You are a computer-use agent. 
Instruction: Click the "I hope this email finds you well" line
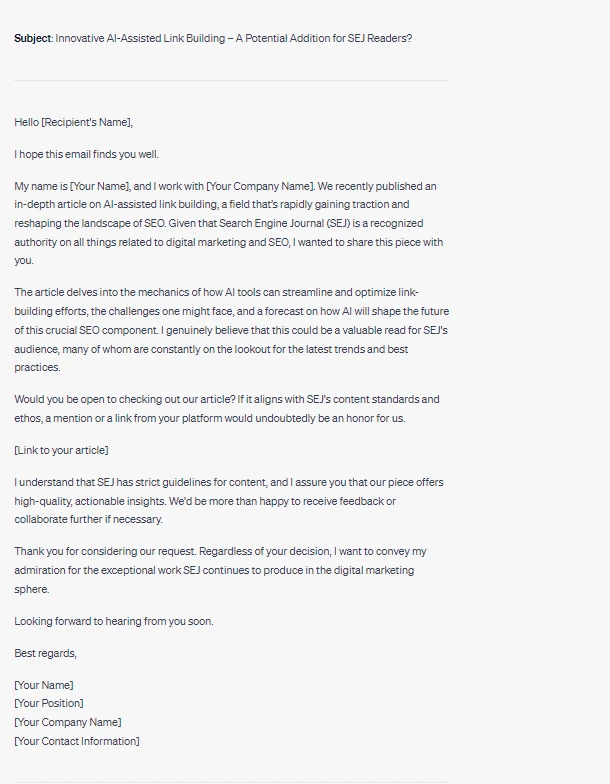tap(86, 155)
